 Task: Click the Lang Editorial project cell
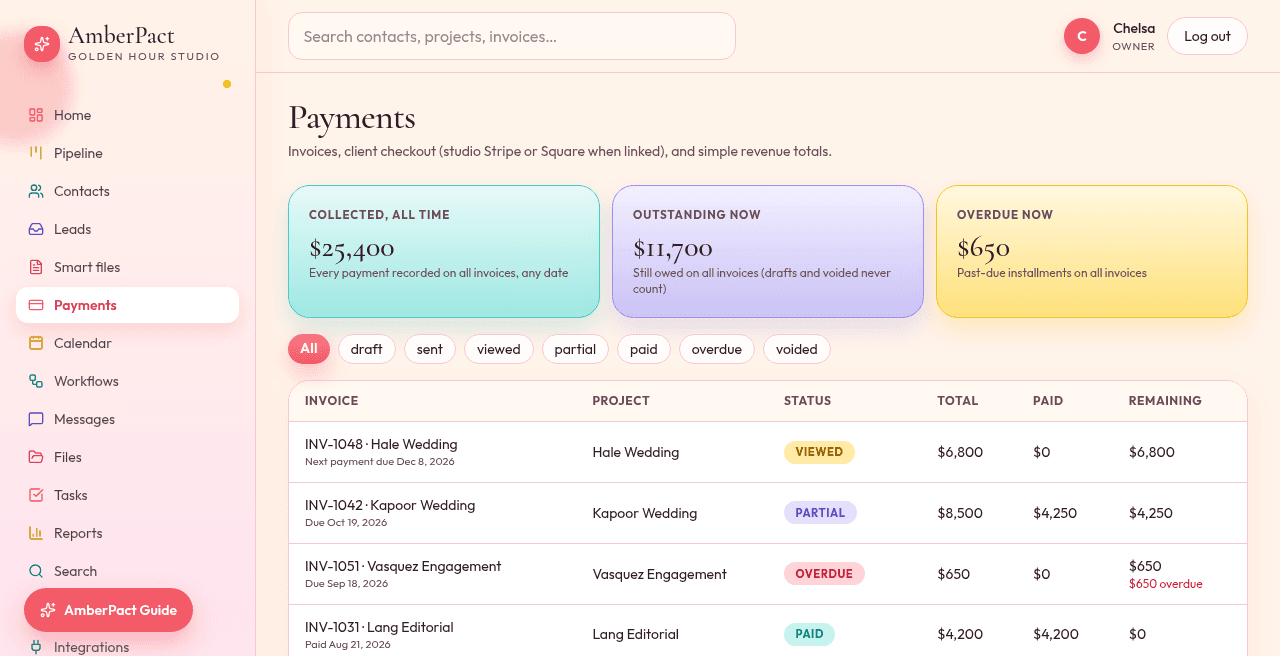635,634
